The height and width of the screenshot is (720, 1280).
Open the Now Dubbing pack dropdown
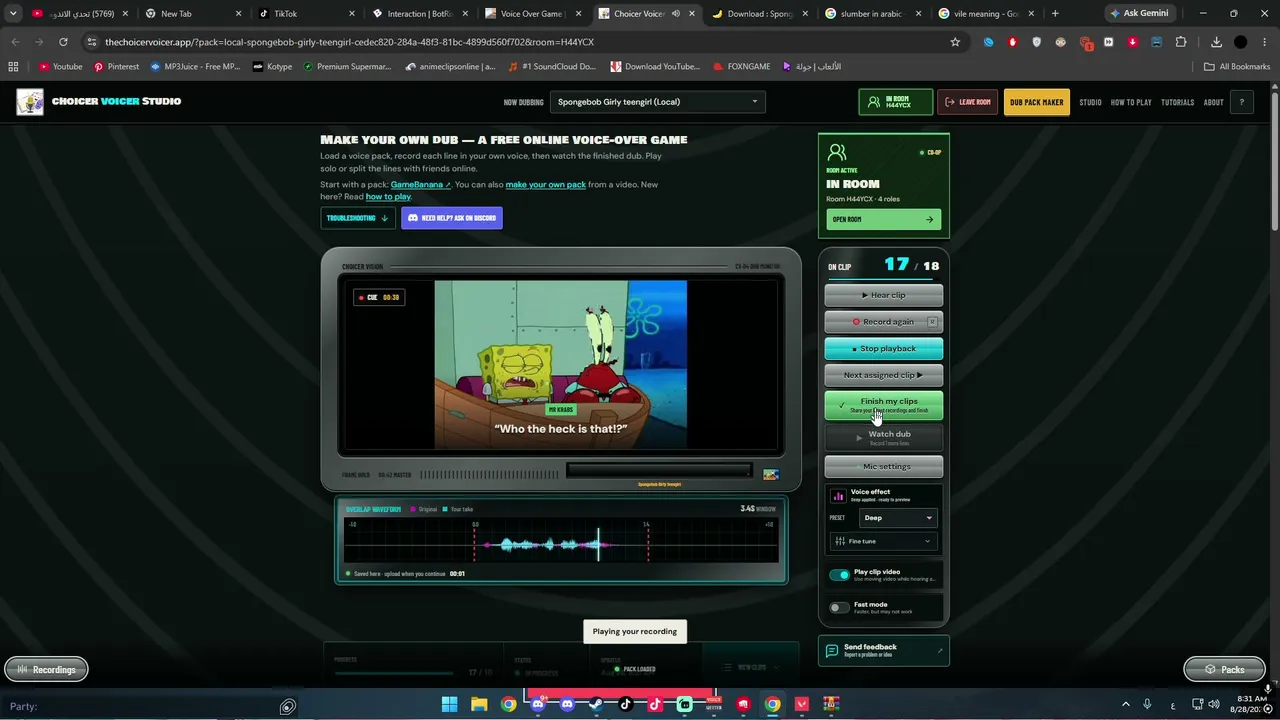click(658, 102)
